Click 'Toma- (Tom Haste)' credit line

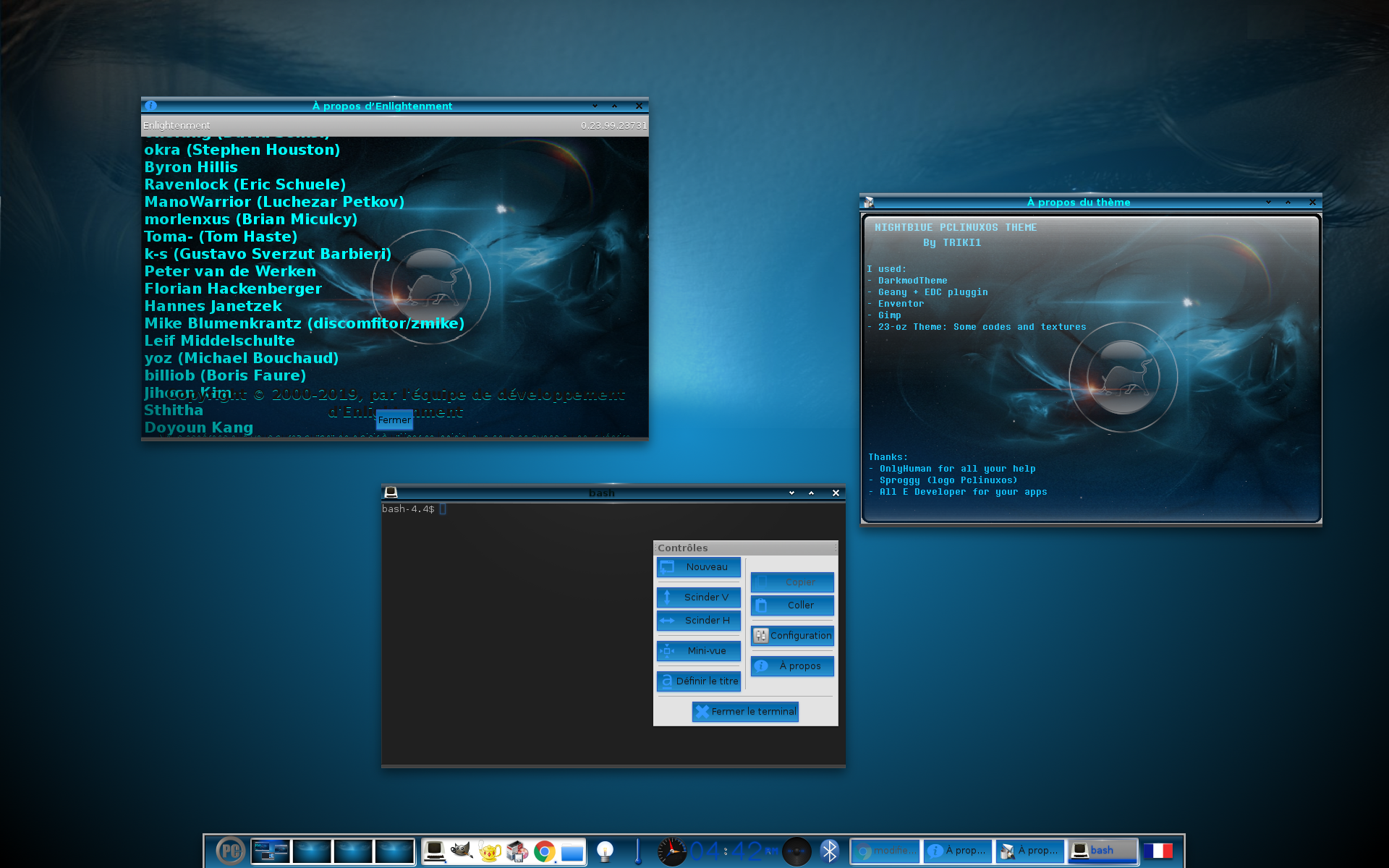(221, 237)
